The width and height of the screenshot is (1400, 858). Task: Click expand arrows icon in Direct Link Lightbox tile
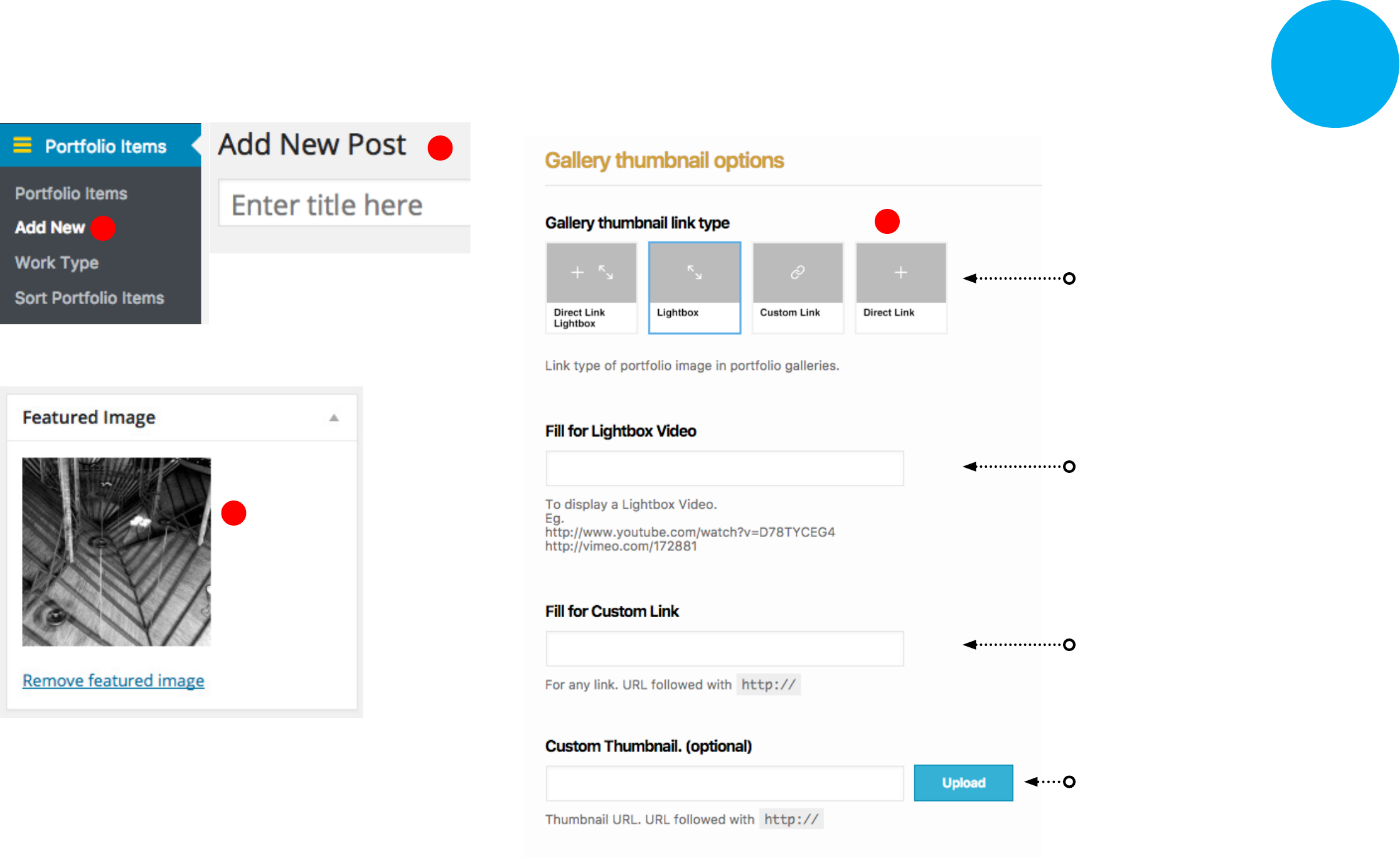[x=606, y=272]
